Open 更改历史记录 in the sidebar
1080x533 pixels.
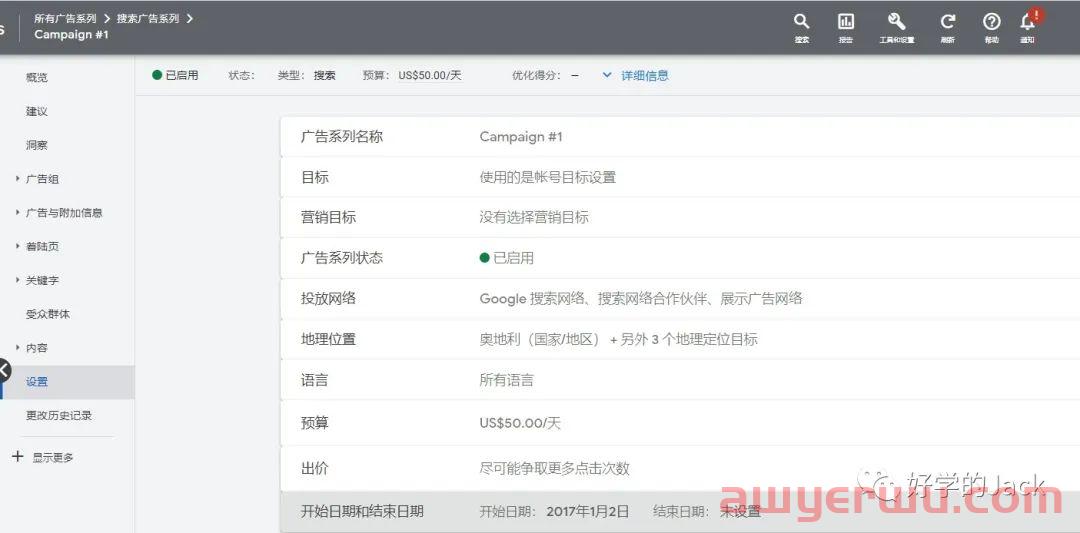59,415
